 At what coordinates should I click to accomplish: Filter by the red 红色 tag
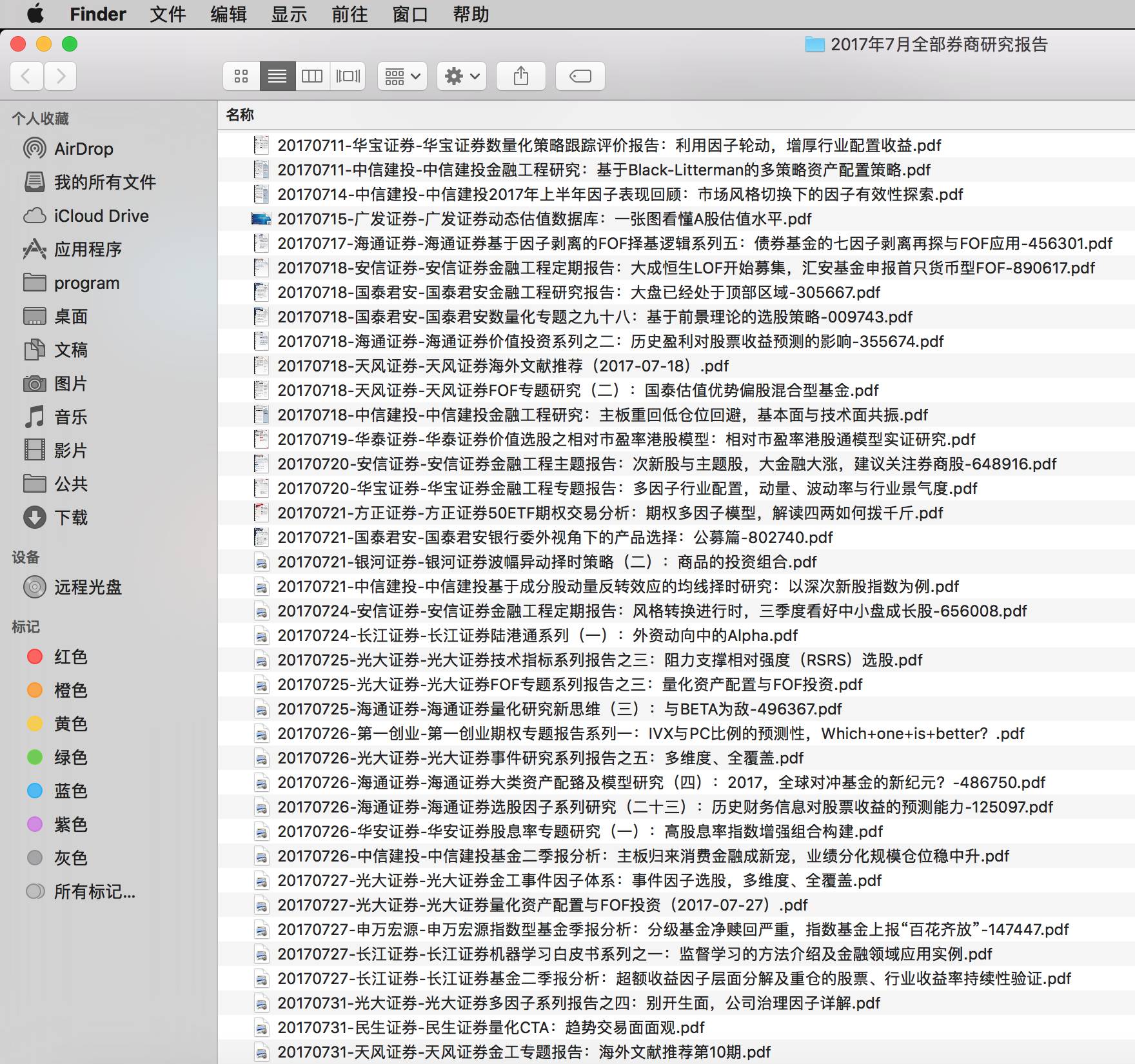click(57, 657)
